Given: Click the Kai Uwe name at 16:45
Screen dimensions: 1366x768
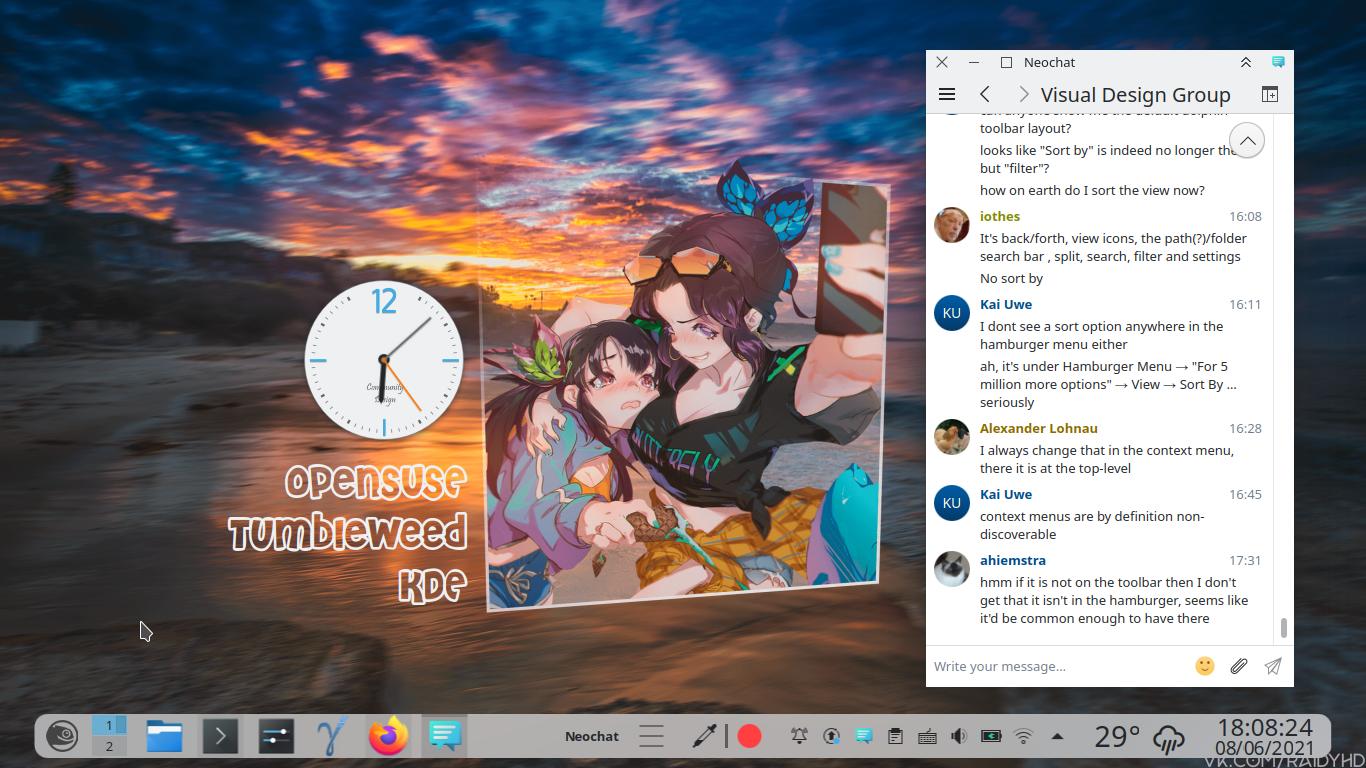Looking at the screenshot, I should (1006, 494).
